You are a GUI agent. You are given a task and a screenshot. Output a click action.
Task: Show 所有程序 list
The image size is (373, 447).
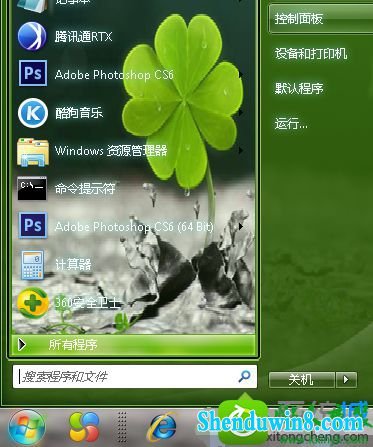click(x=133, y=345)
